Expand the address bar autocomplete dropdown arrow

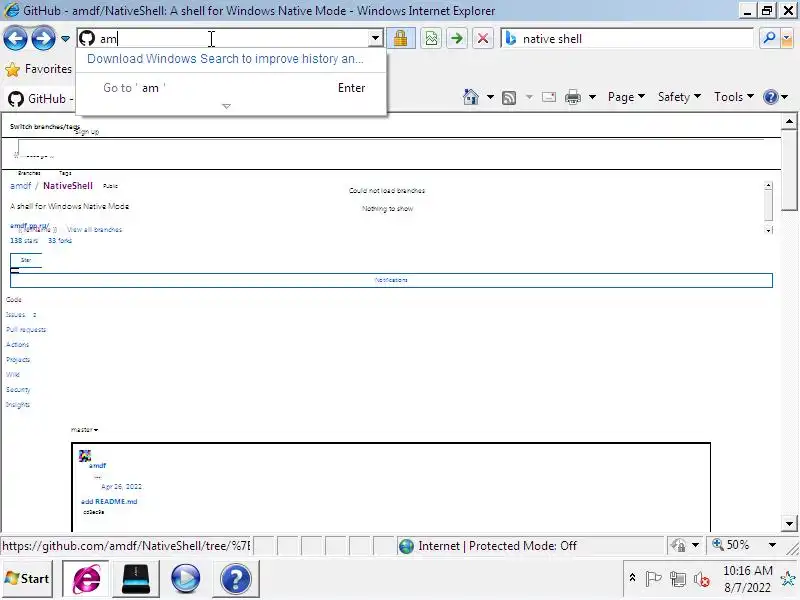(376, 38)
